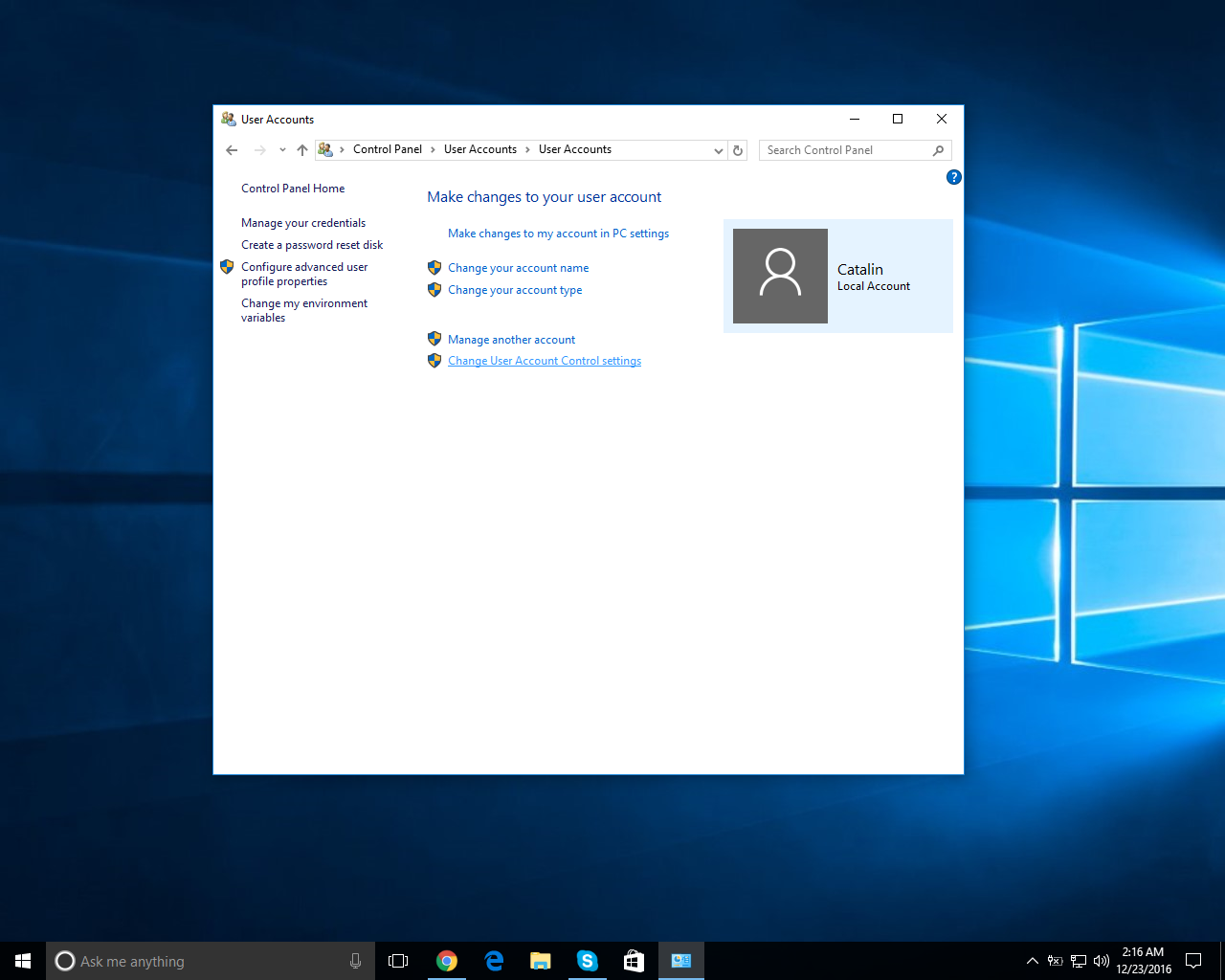Screen dimensions: 1225x980
Task: Minimize the User Accounts window
Action: tap(854, 119)
